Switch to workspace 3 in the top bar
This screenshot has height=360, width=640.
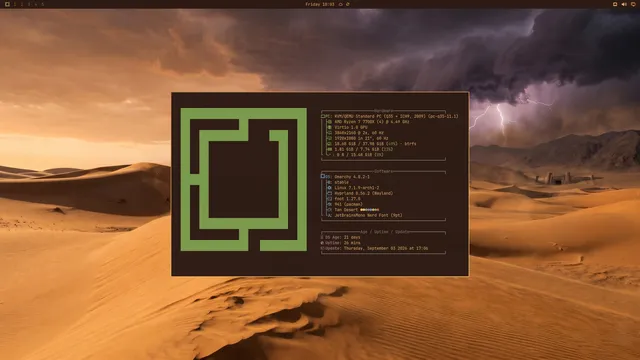29,4
